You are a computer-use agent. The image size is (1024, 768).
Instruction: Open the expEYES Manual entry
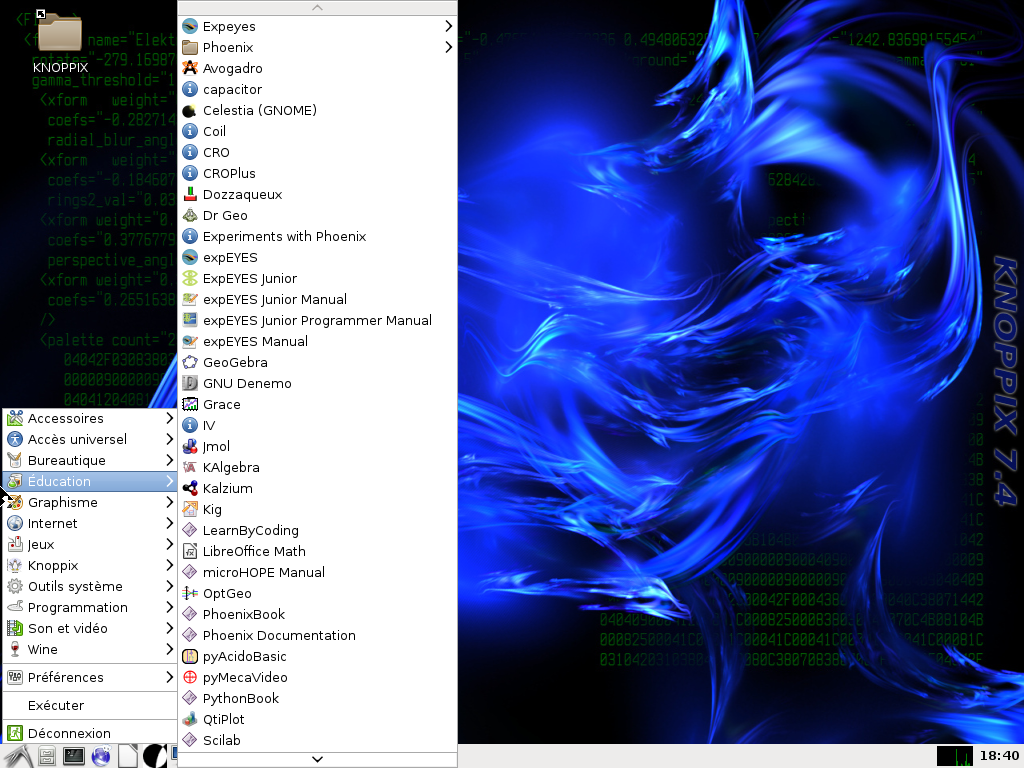click(x=317, y=342)
